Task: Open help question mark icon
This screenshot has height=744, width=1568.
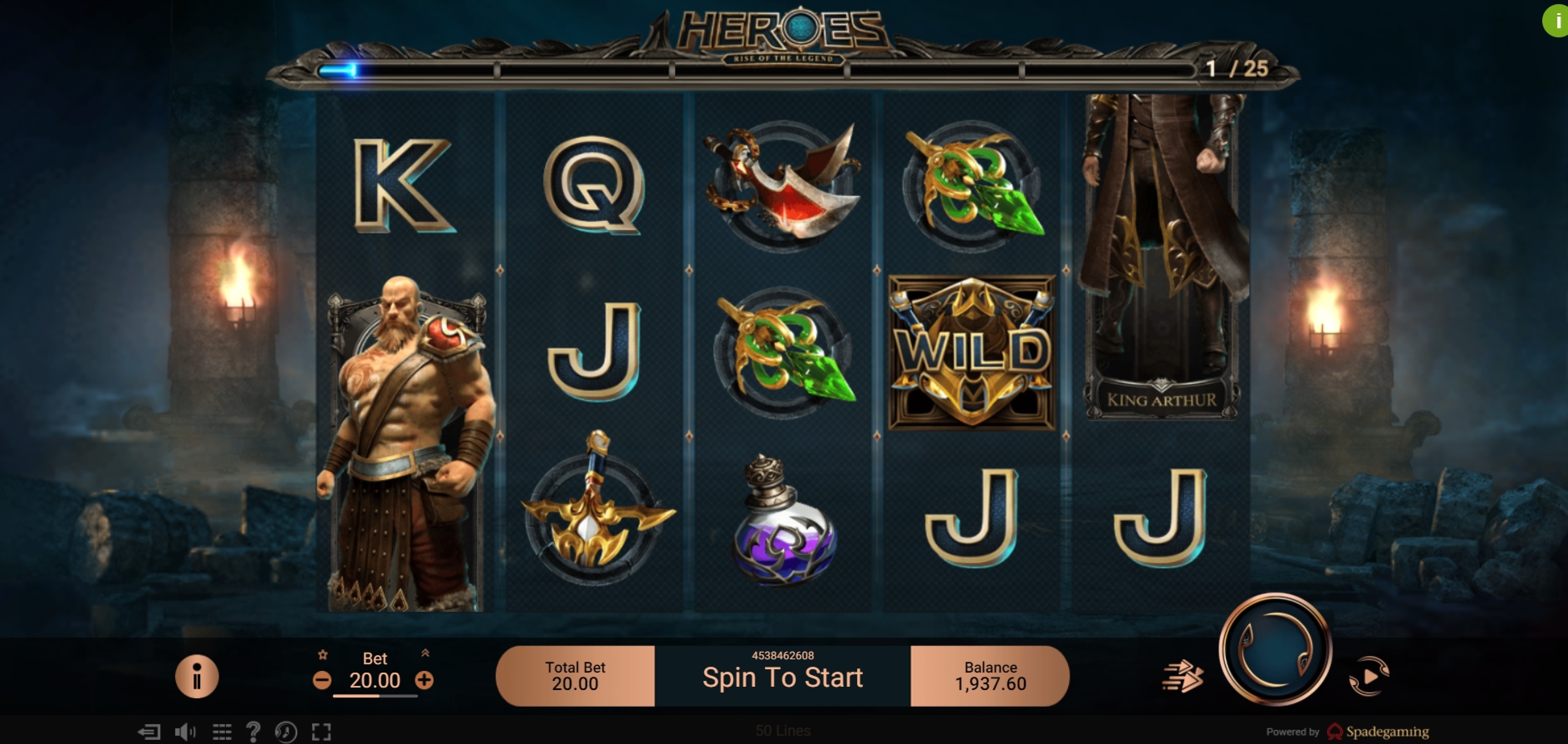Action: [253, 731]
